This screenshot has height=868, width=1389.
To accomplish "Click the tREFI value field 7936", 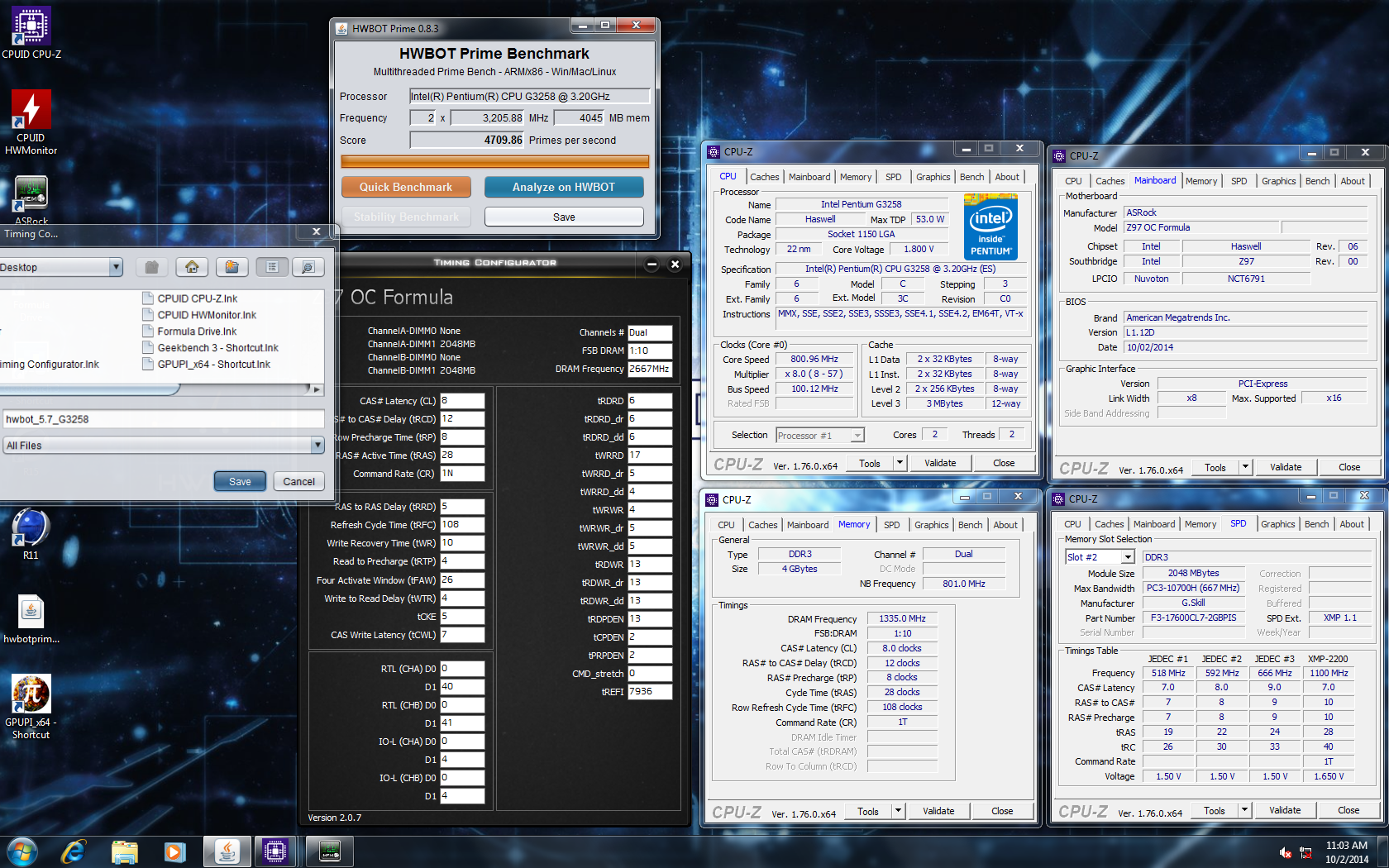I will pos(650,692).
